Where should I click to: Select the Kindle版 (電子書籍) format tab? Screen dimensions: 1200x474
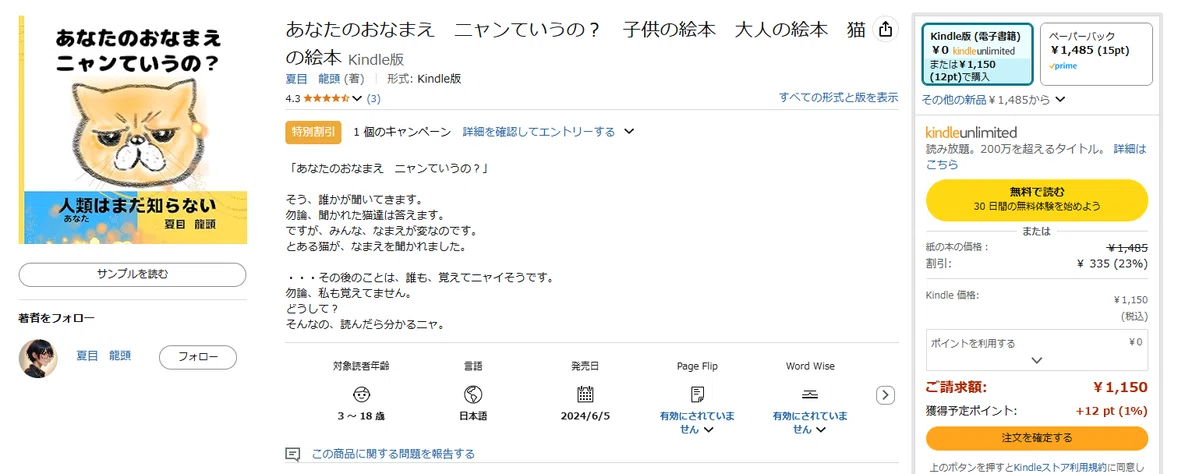pos(977,55)
